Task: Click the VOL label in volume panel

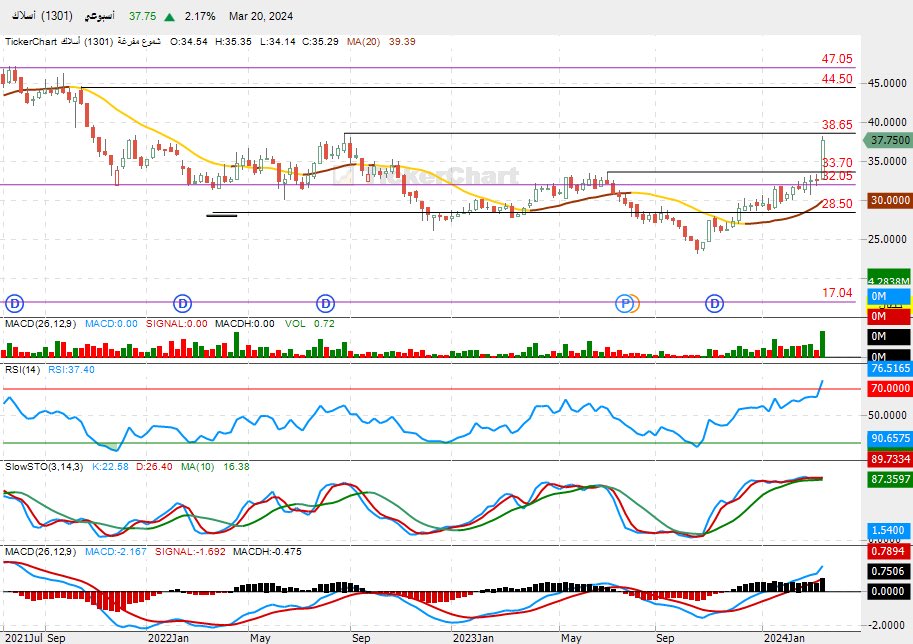Action: pos(295,324)
